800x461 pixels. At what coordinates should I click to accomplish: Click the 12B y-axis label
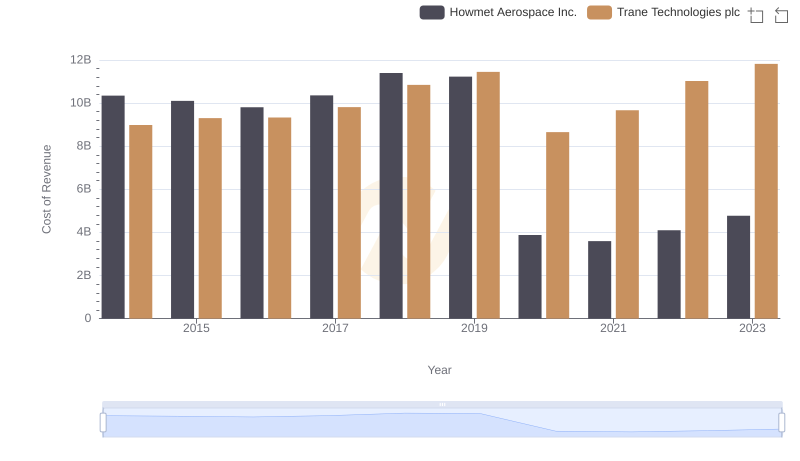(x=81, y=60)
